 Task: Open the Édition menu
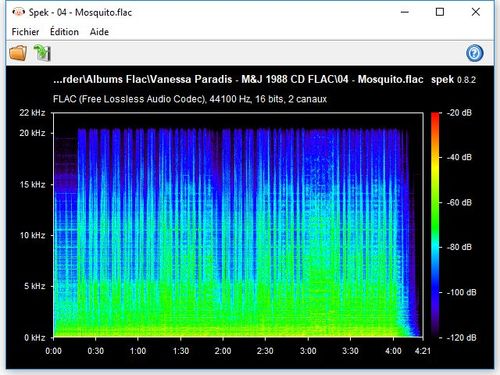(x=64, y=32)
